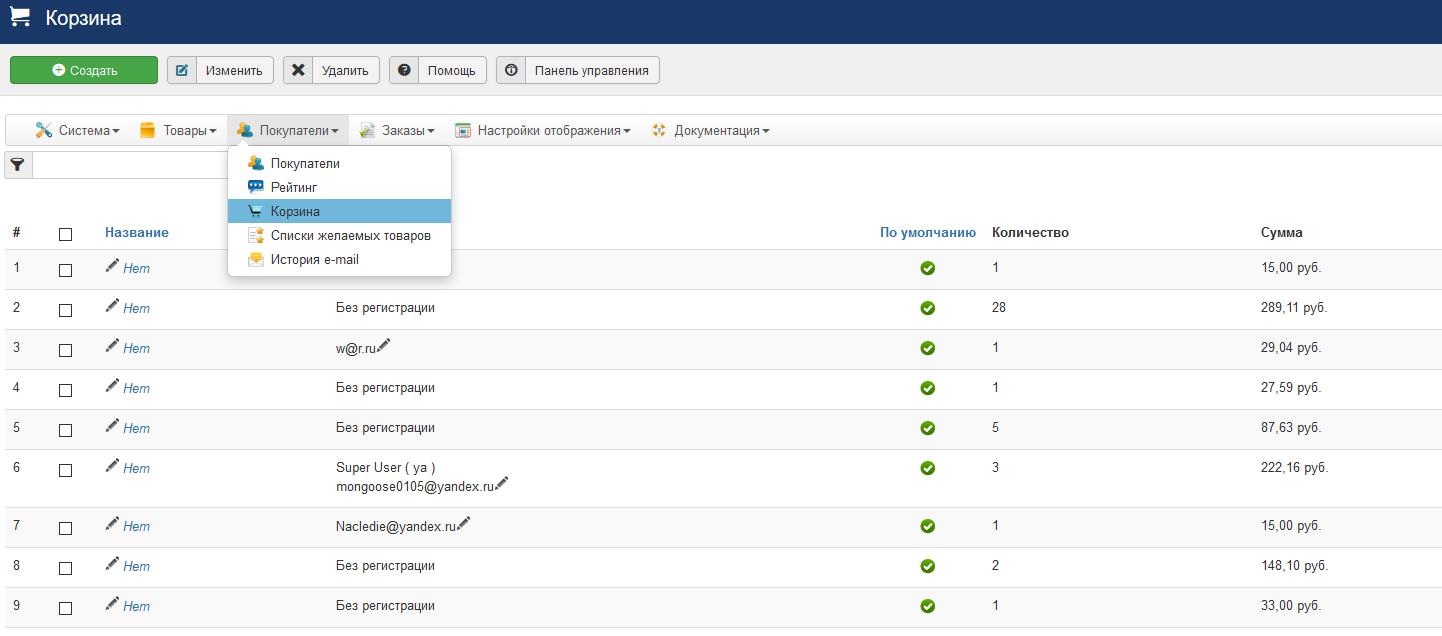The image size is (1442, 636).
Task: Click the green default checkmark in row 2
Action: (x=927, y=308)
